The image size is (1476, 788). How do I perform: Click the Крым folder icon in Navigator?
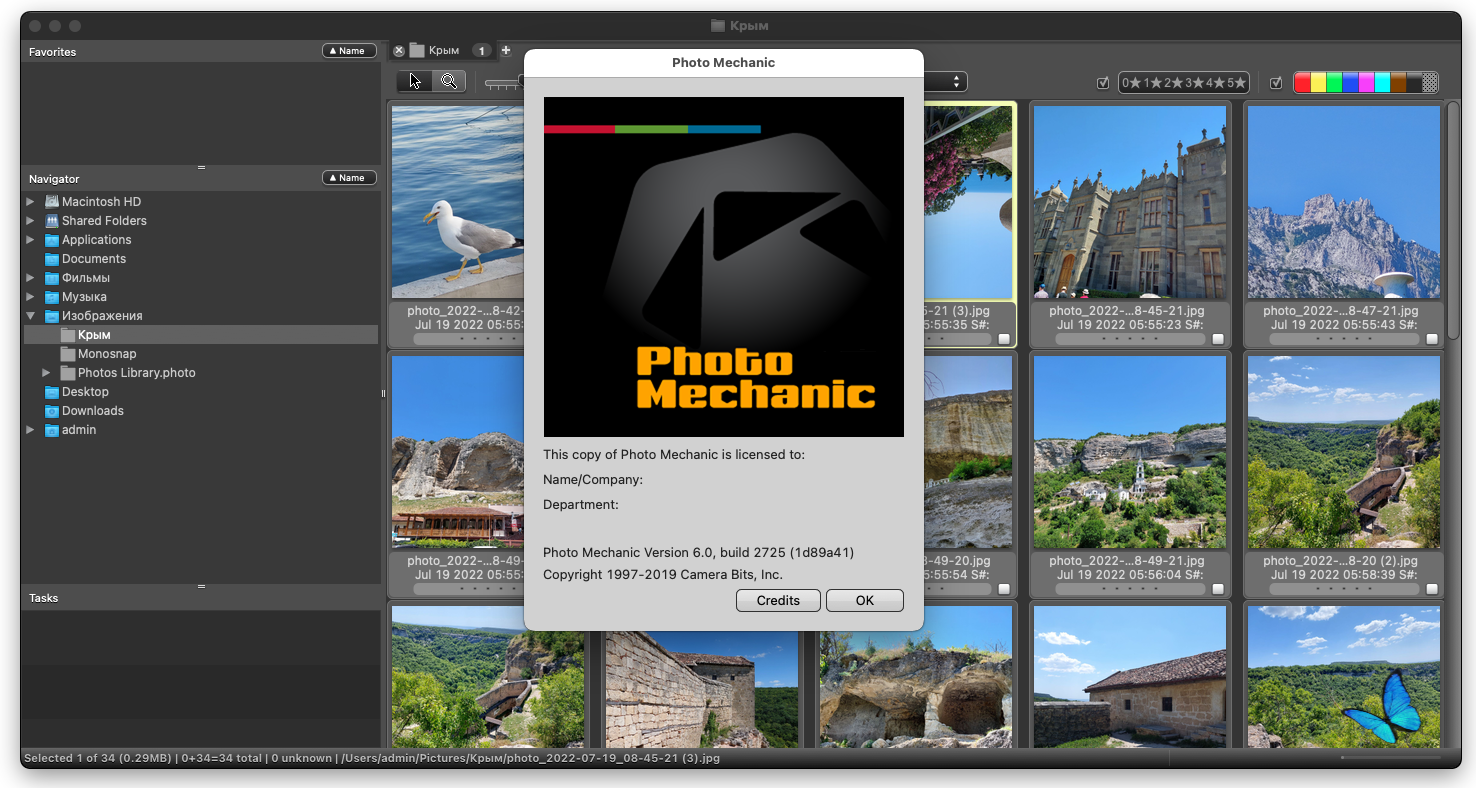click(68, 335)
